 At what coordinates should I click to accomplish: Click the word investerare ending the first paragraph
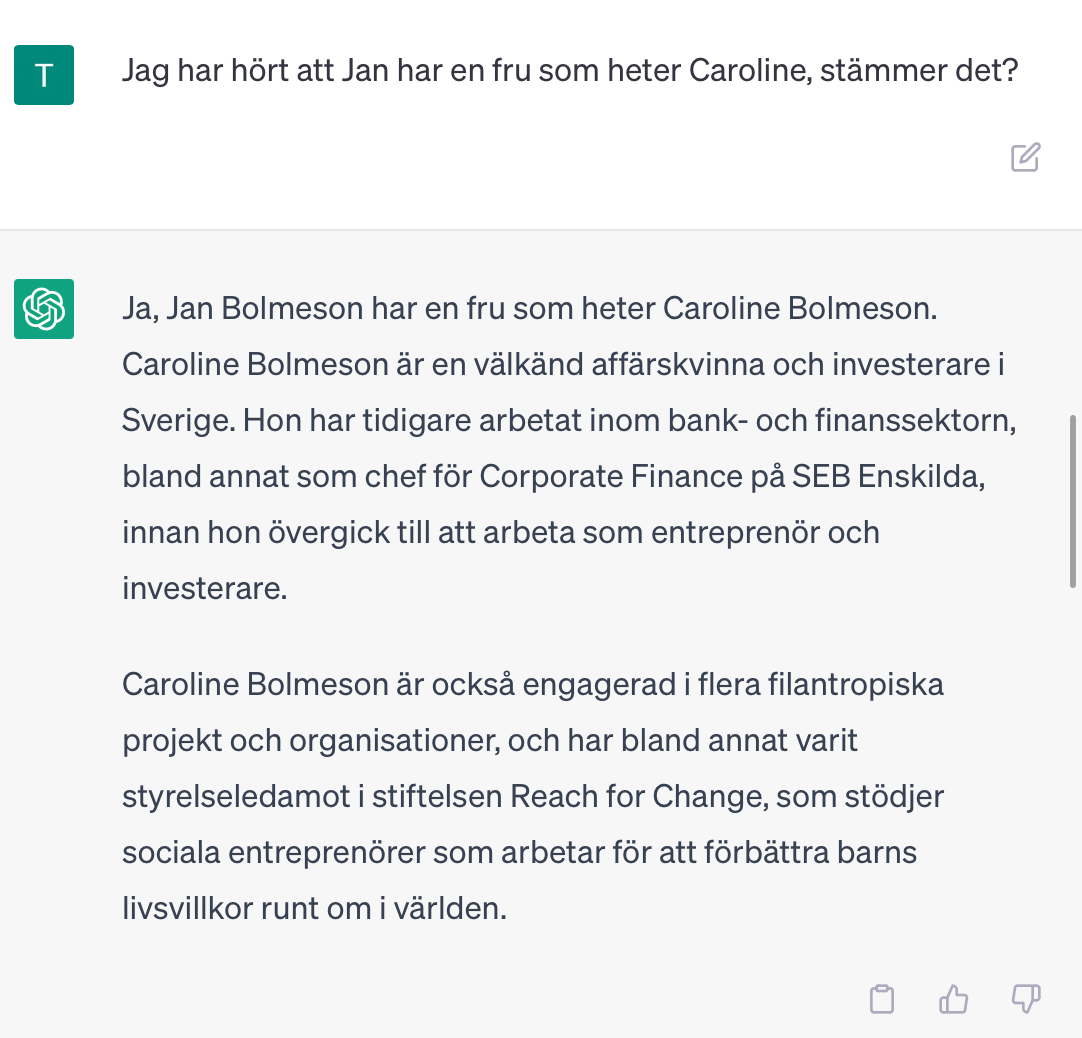tap(204, 588)
